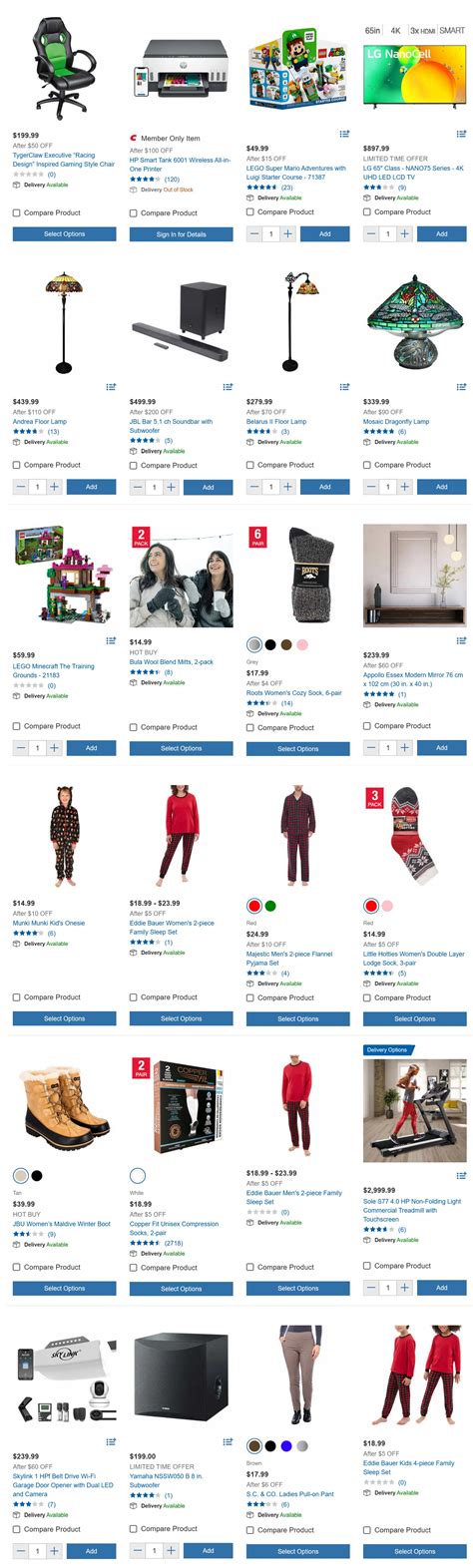Add LEGO Super Mario set to list icon
Viewport: 473px width, 1568px height.
pyautogui.click(x=344, y=134)
